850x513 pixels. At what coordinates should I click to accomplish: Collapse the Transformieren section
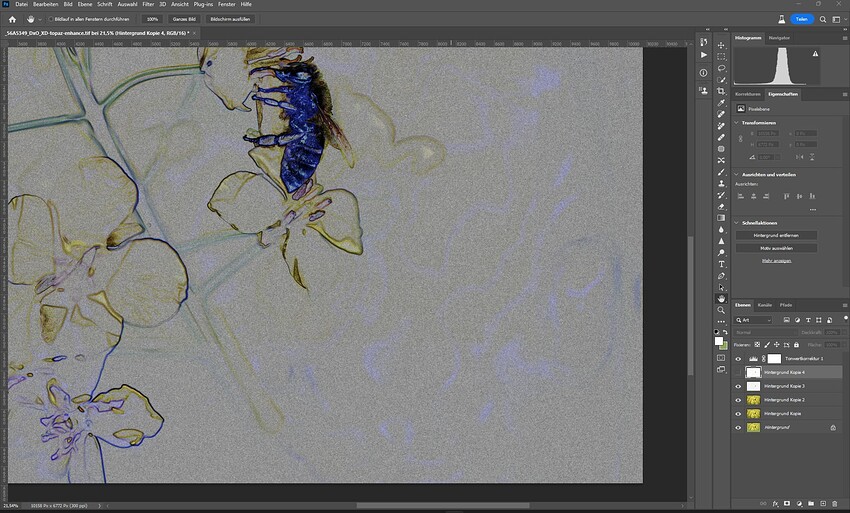click(737, 123)
